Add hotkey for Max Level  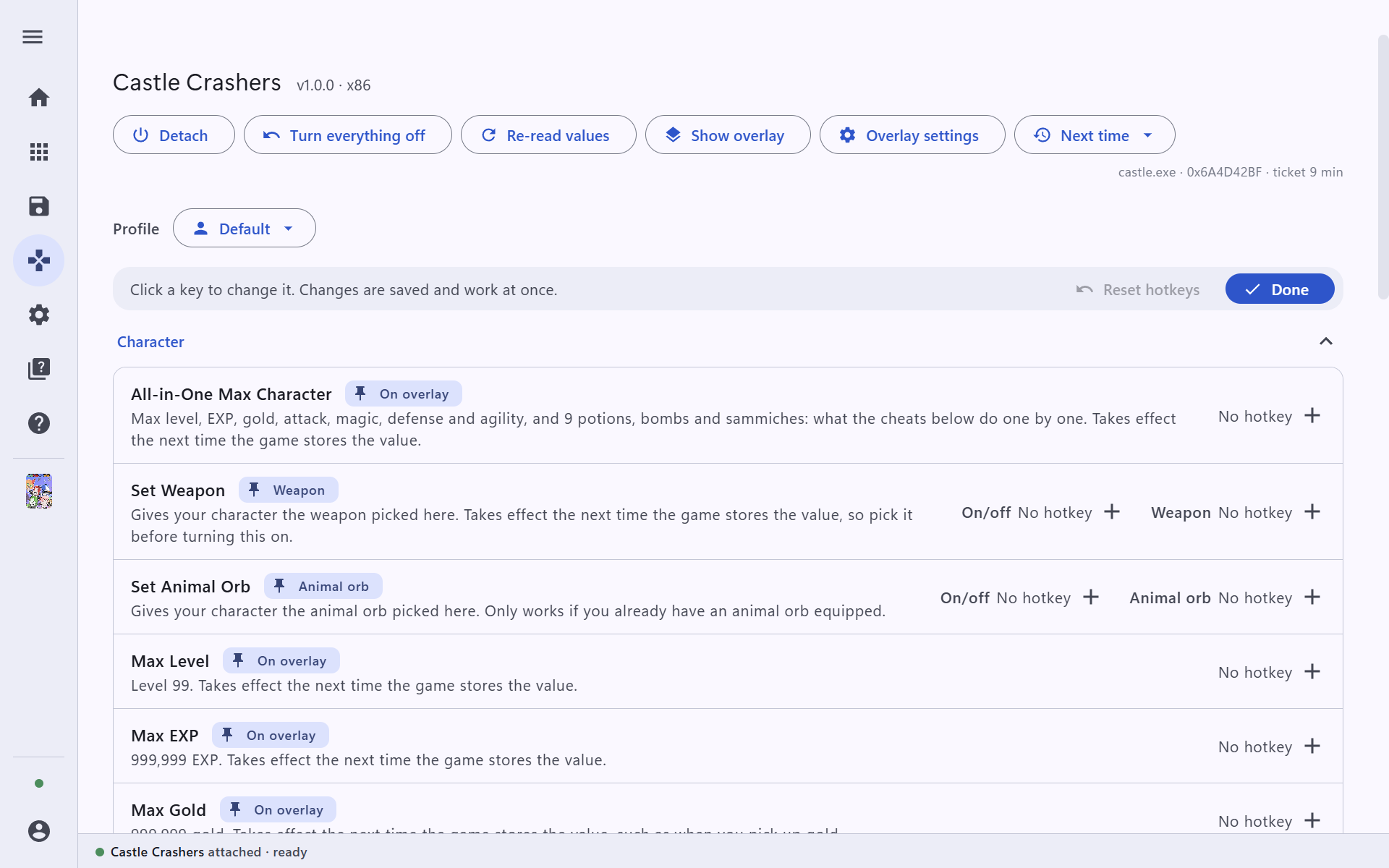coord(1312,672)
